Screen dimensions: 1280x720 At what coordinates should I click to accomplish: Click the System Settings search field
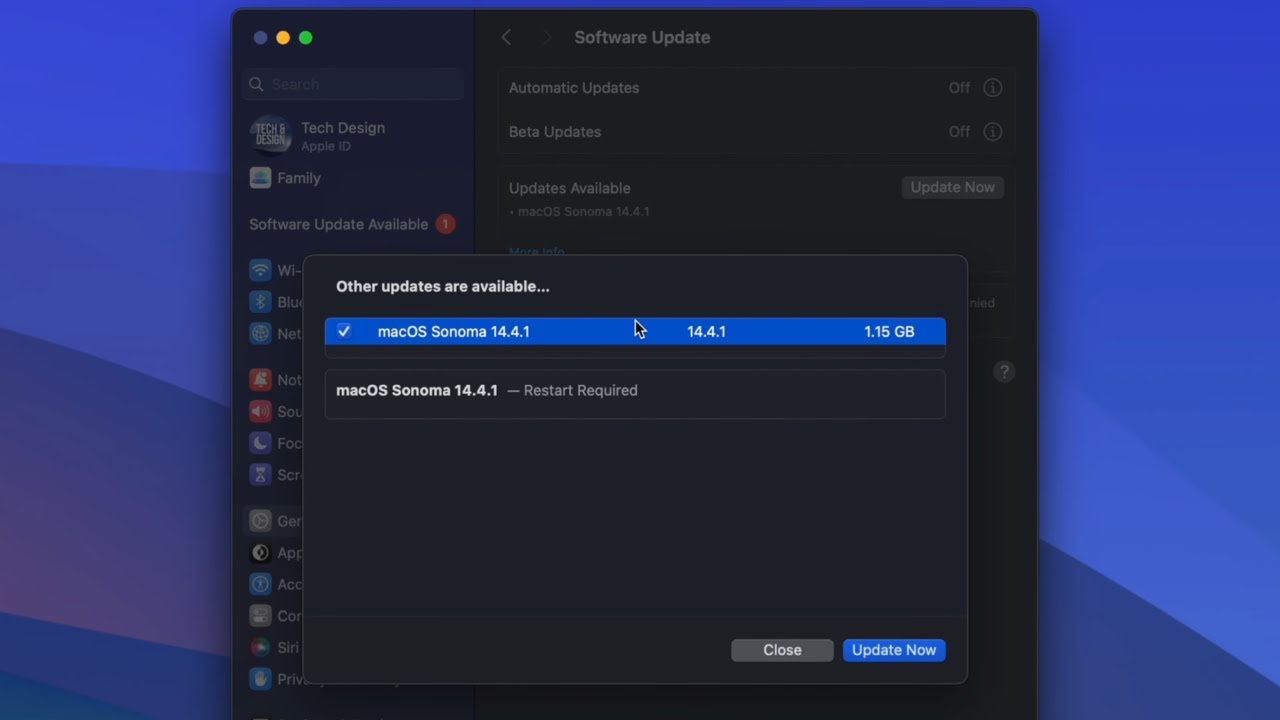pyautogui.click(x=353, y=84)
